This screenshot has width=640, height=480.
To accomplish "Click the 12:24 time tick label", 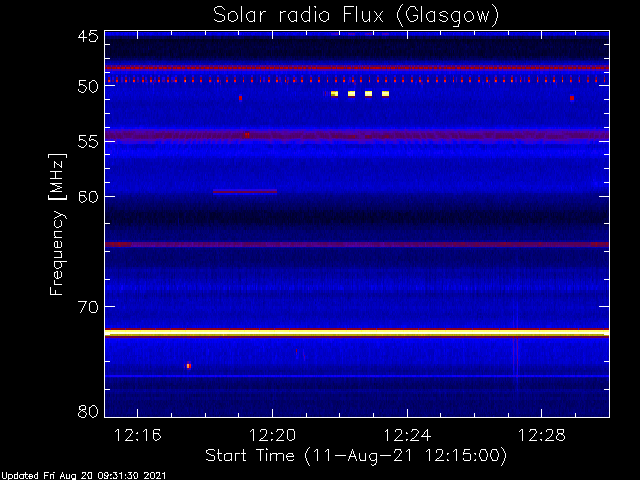I will 407,436.
